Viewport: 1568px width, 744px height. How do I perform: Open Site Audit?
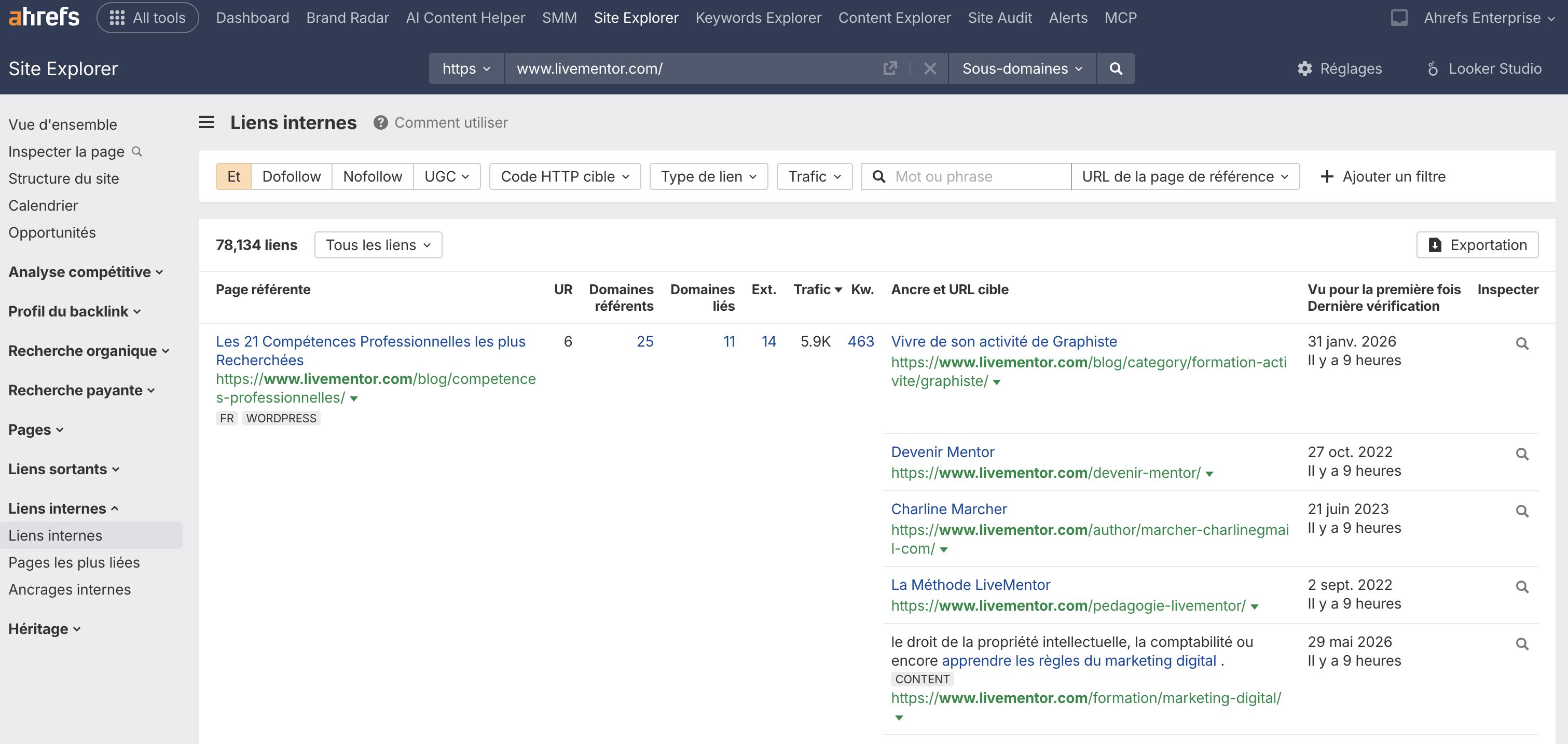coord(1000,18)
